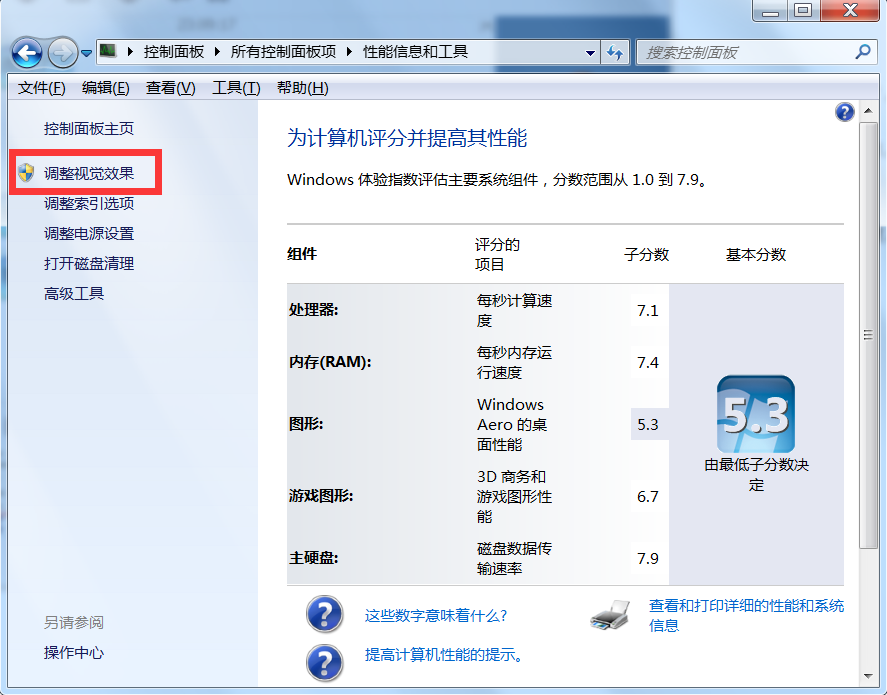Click the question icon beside 这些数字意味着什么

[x=325, y=614]
